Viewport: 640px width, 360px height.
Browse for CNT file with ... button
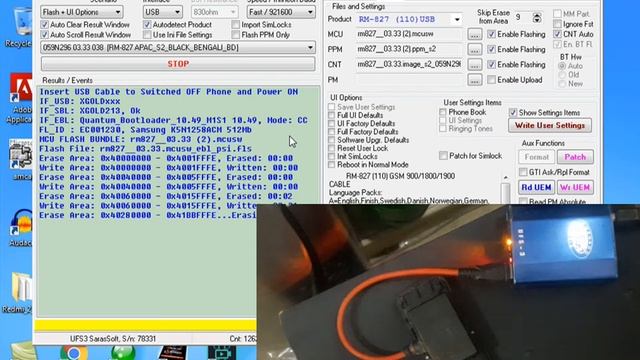(474, 64)
